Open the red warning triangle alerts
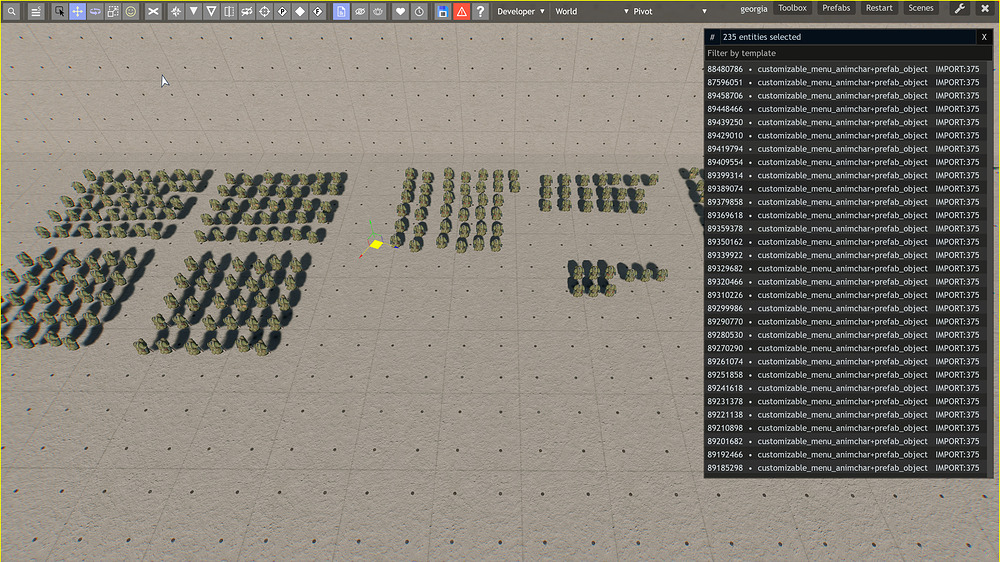The width and height of the screenshot is (1000, 562). coord(462,11)
